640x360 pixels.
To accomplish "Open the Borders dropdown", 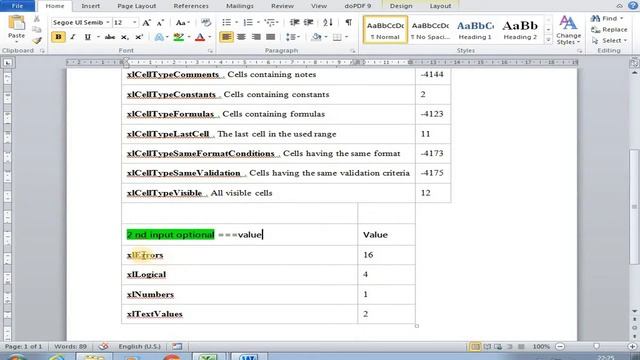I will [x=346, y=37].
